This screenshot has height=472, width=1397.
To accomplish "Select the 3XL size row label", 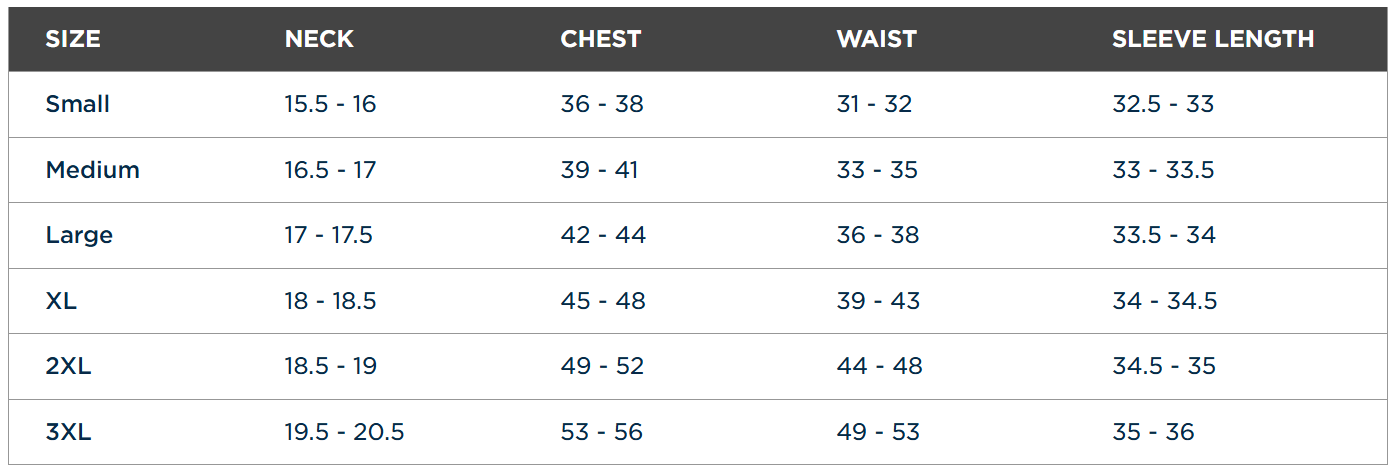I will (68, 433).
